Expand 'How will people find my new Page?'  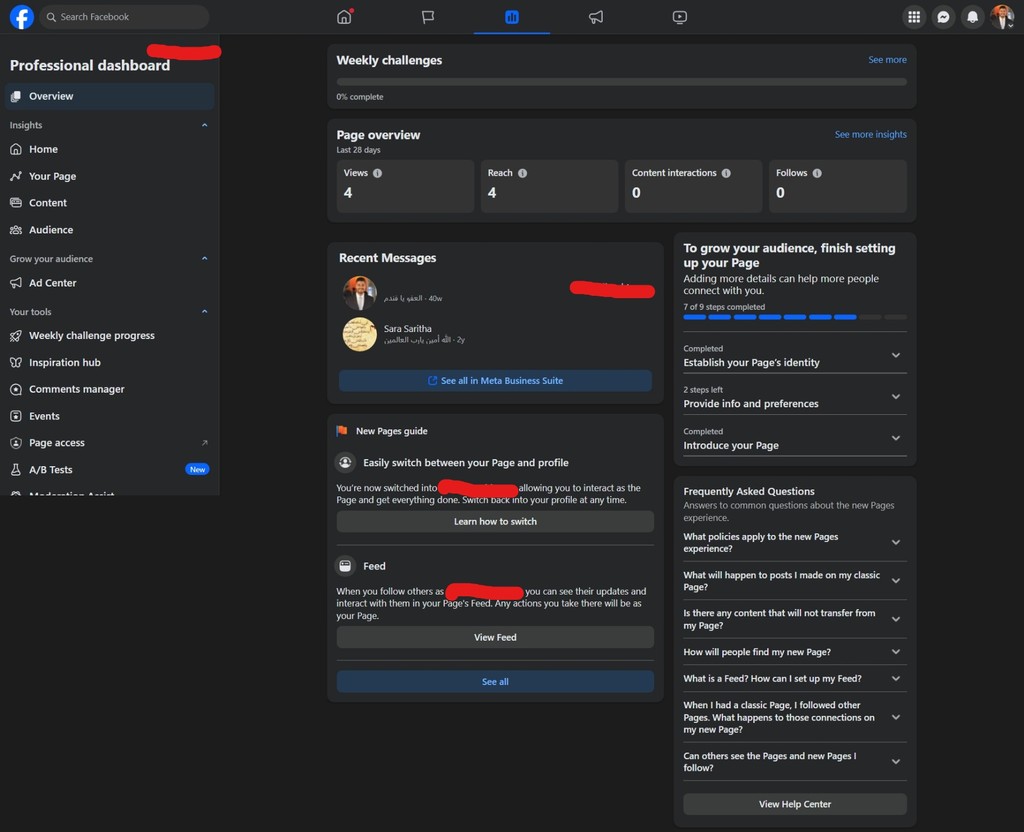click(x=895, y=652)
